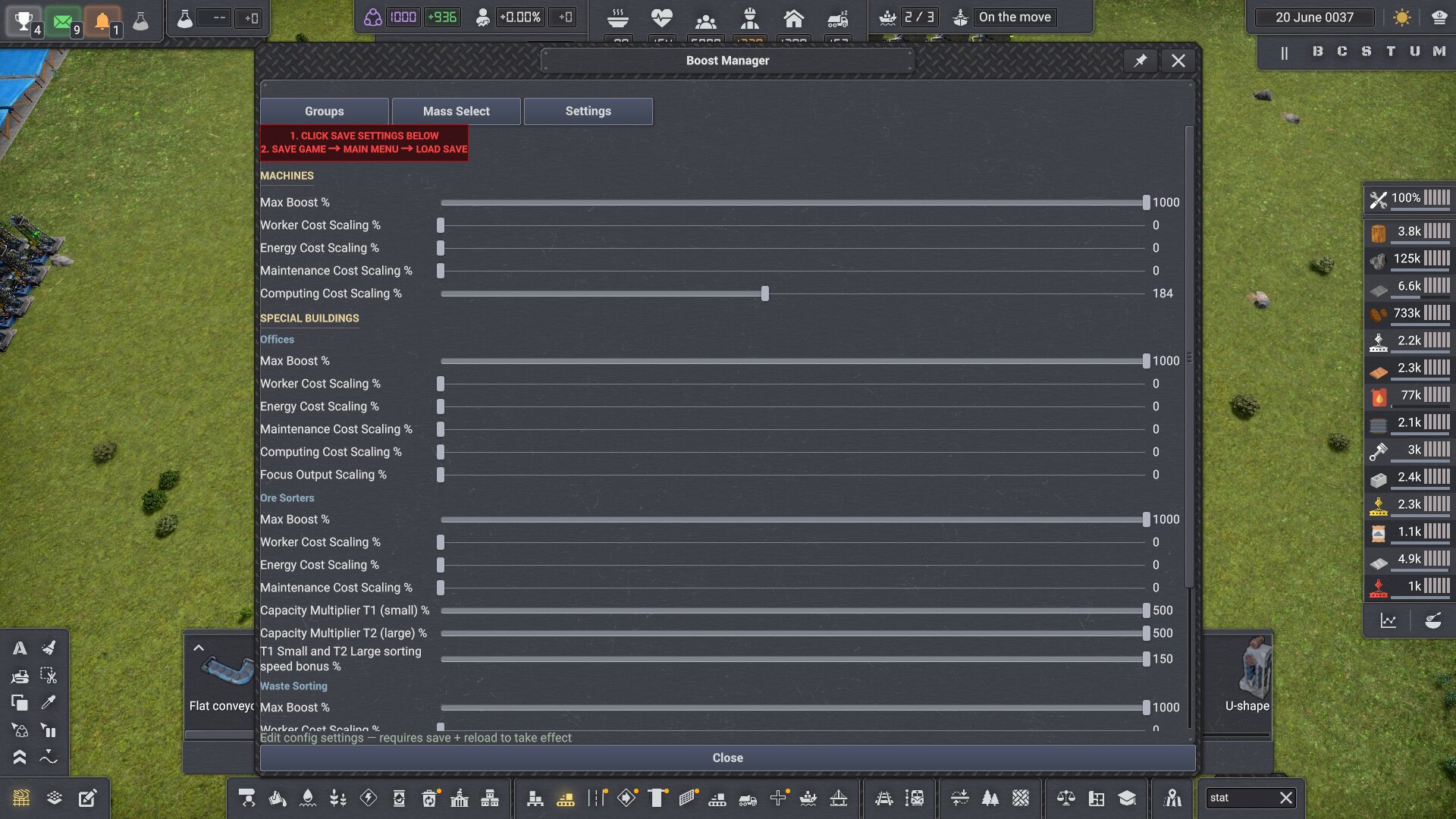Click the Computing Cost Scaling slider handle

765,293
